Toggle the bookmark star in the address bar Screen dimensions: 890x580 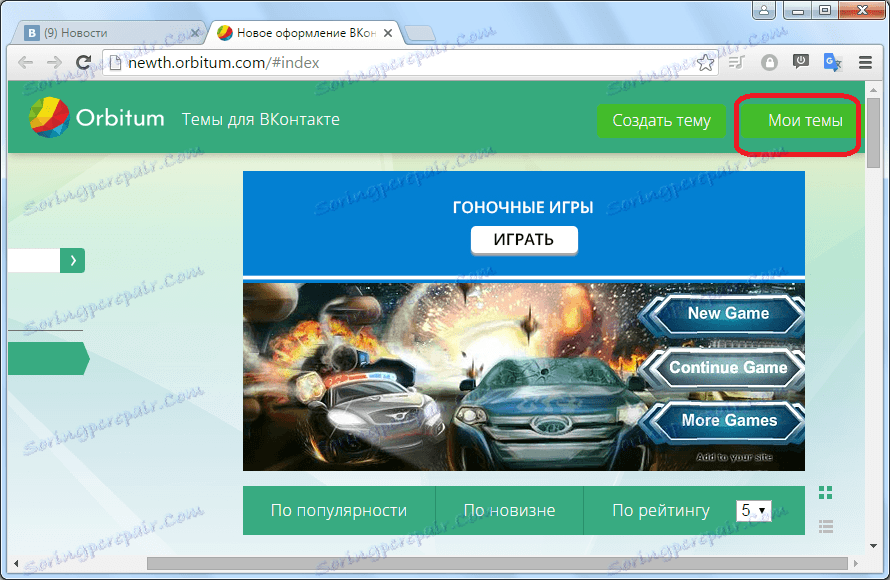click(706, 62)
